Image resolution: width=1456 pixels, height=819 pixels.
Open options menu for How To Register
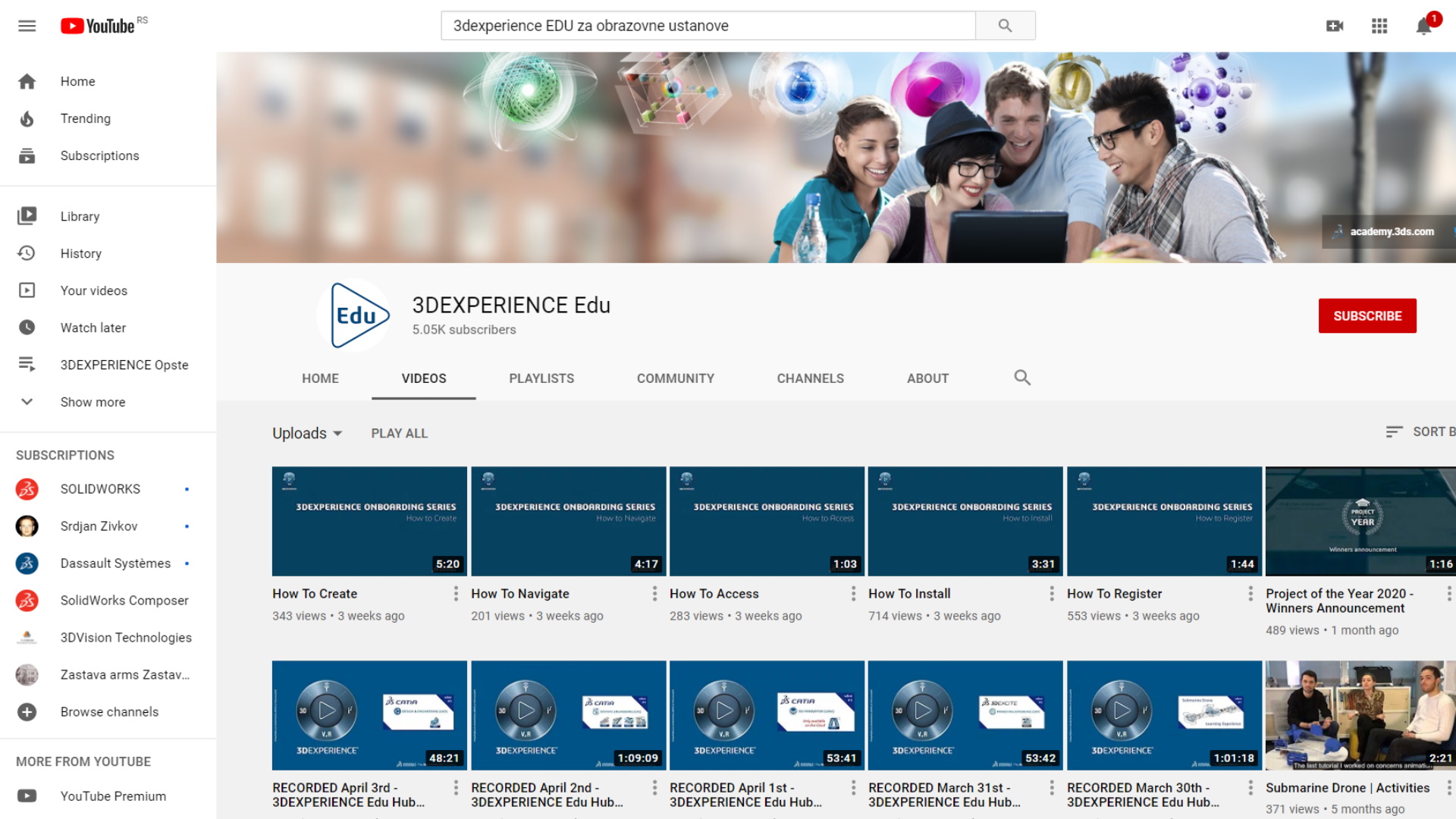point(1250,594)
